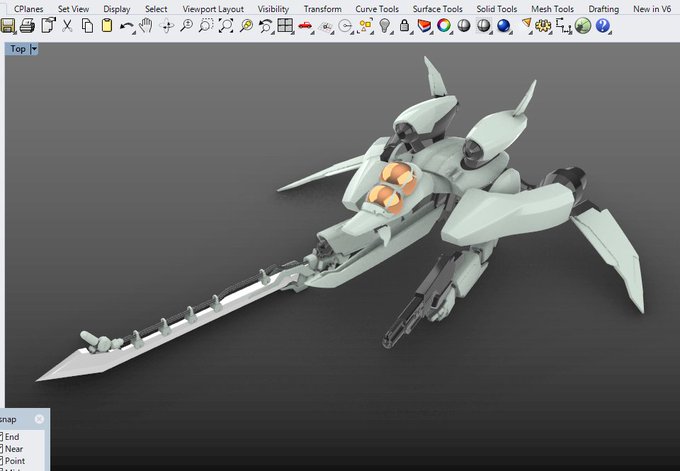Viewport: 680px width, 471px height.
Task: Open the CPlanes toolbar tab
Action: [29, 9]
